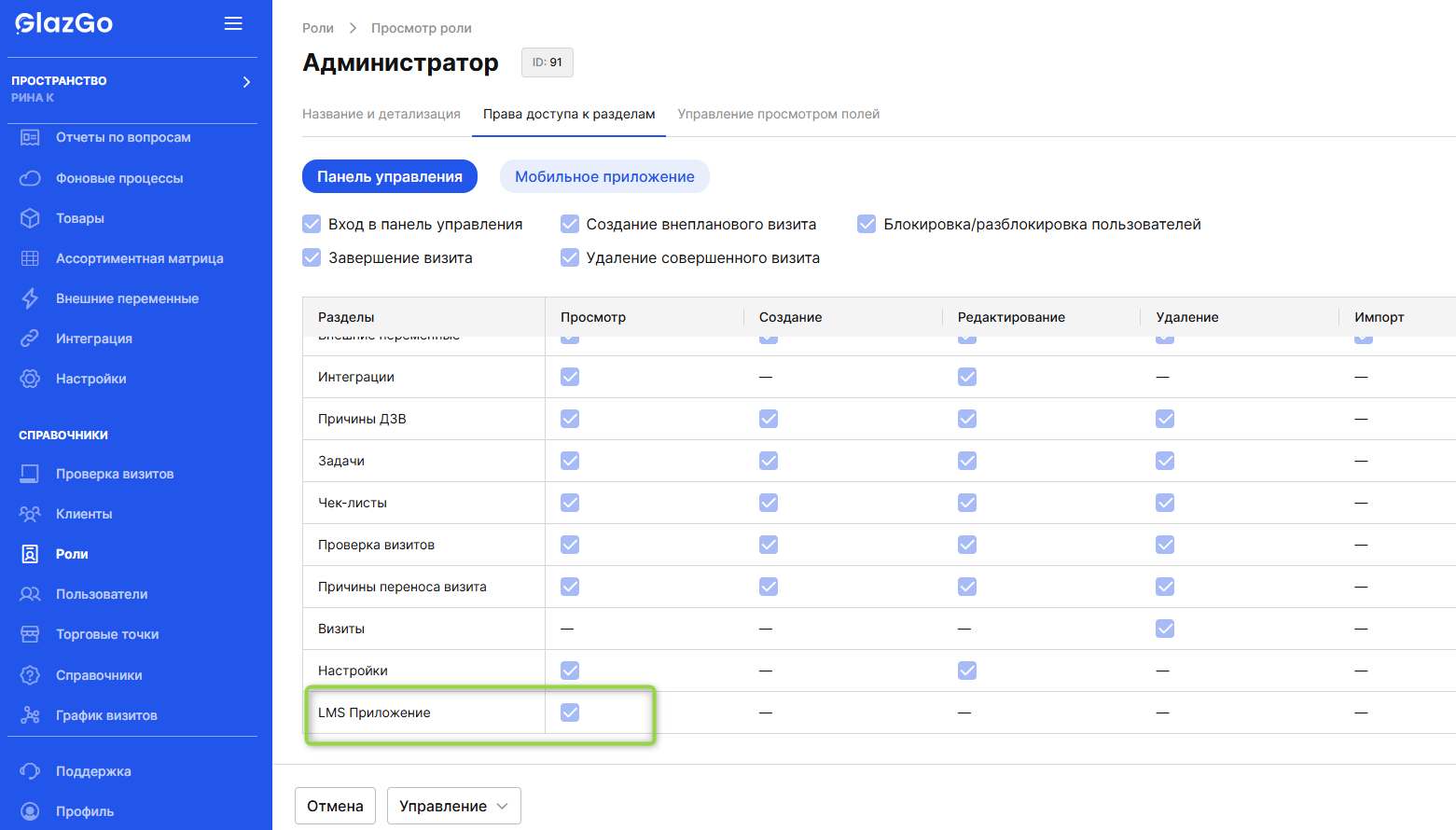Screen dimensions: 1456x830
Task: Click the Импорт column header
Action: pyautogui.click(x=1380, y=317)
